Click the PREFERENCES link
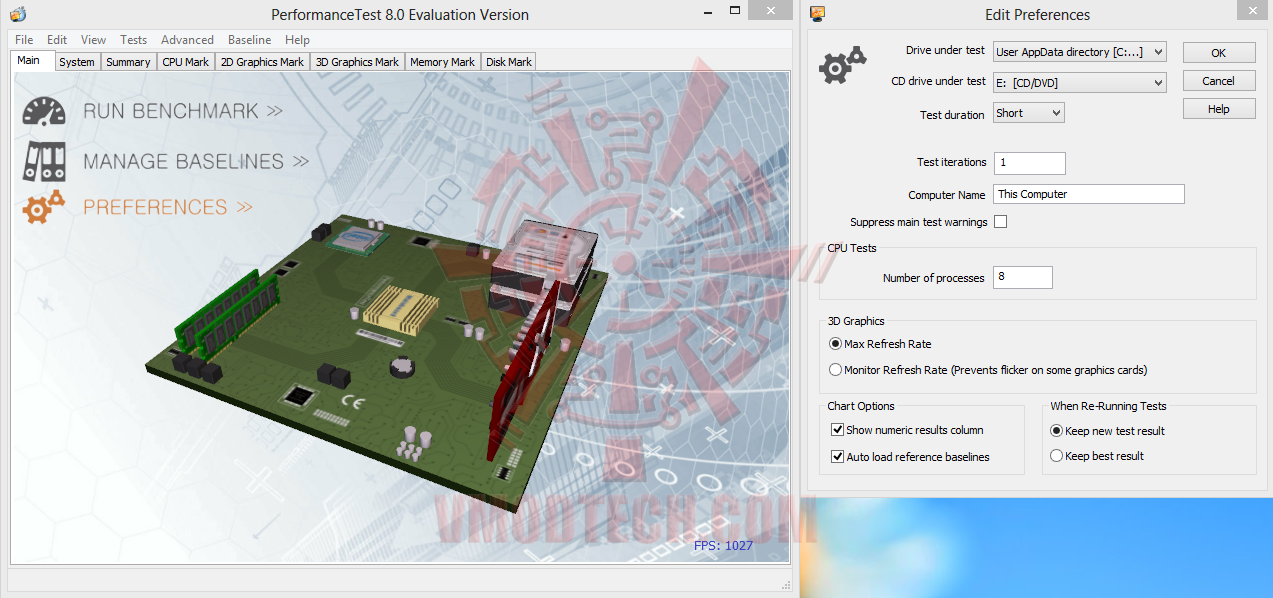Screen dimensions: 1273x598 click(x=168, y=207)
